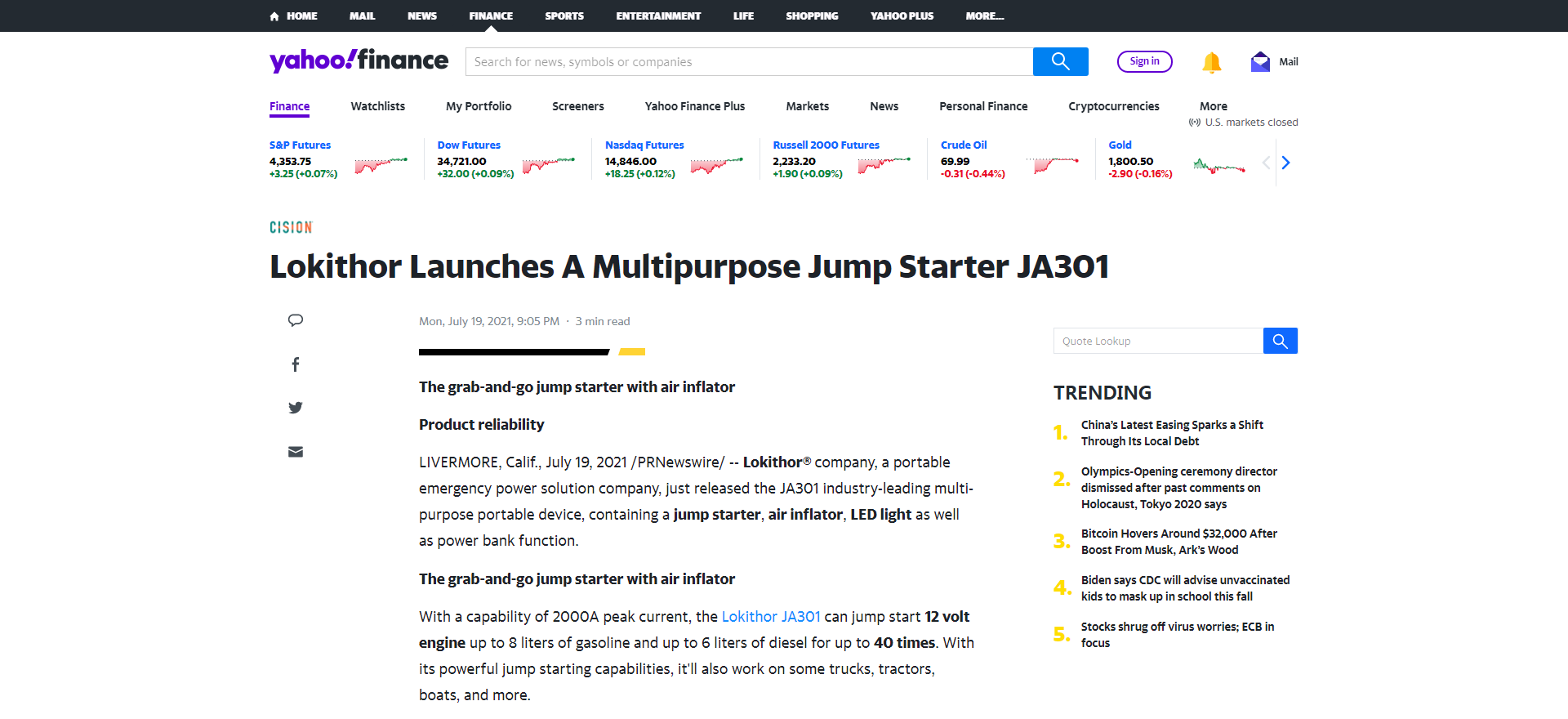This screenshot has width=1568, height=719.
Task: Click the Yahoo Finance logo
Action: [359, 60]
